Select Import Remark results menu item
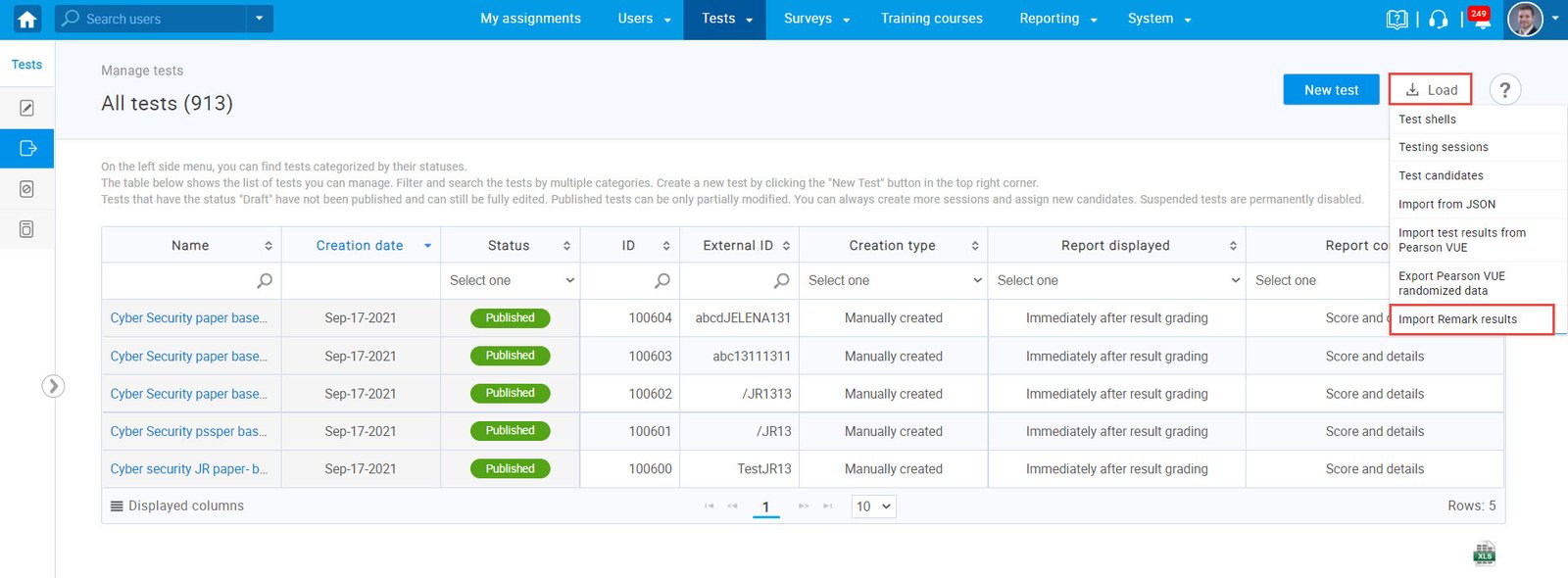 click(x=1457, y=319)
